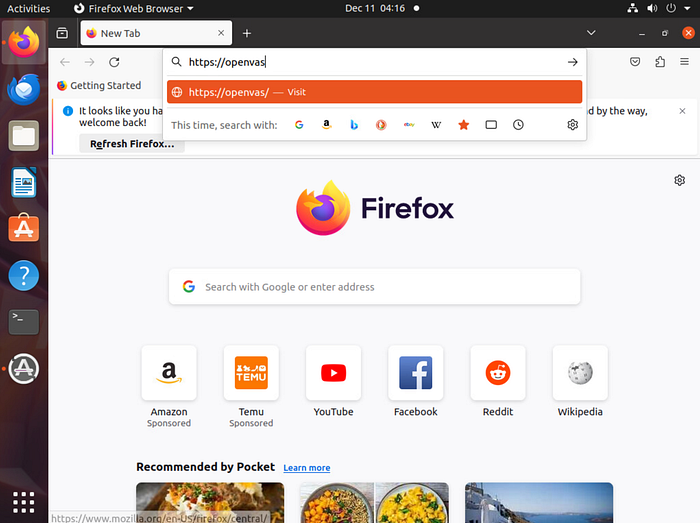Viewport: 700px width, 523px height.
Task: Search with Google one-off icon
Action: [x=299, y=125]
